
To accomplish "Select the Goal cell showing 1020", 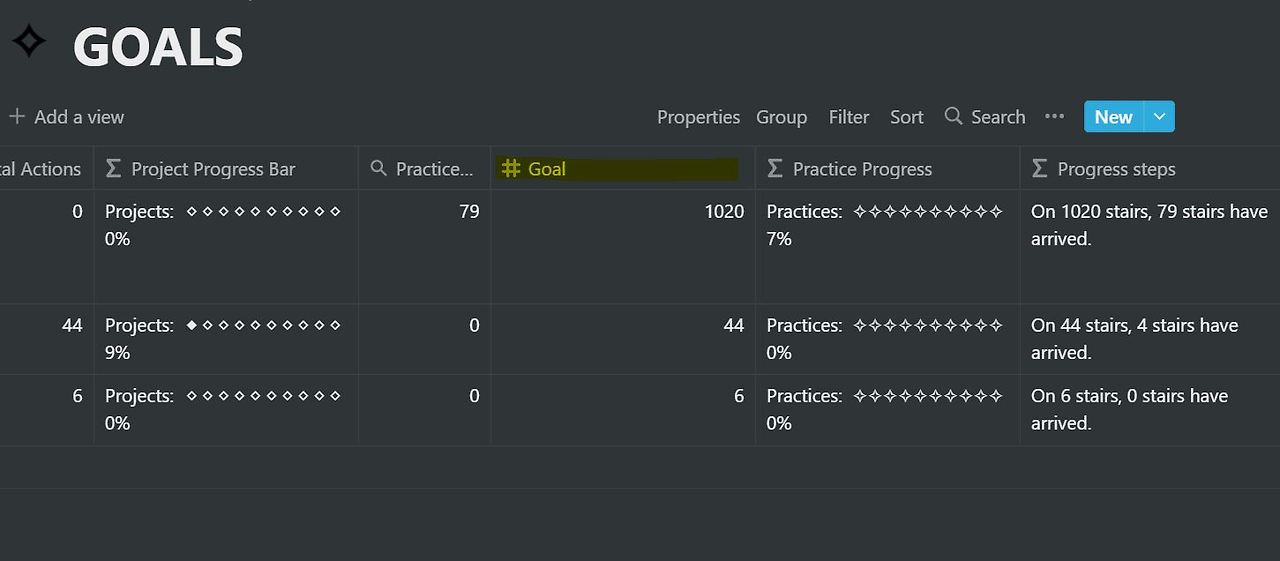I will (x=622, y=246).
